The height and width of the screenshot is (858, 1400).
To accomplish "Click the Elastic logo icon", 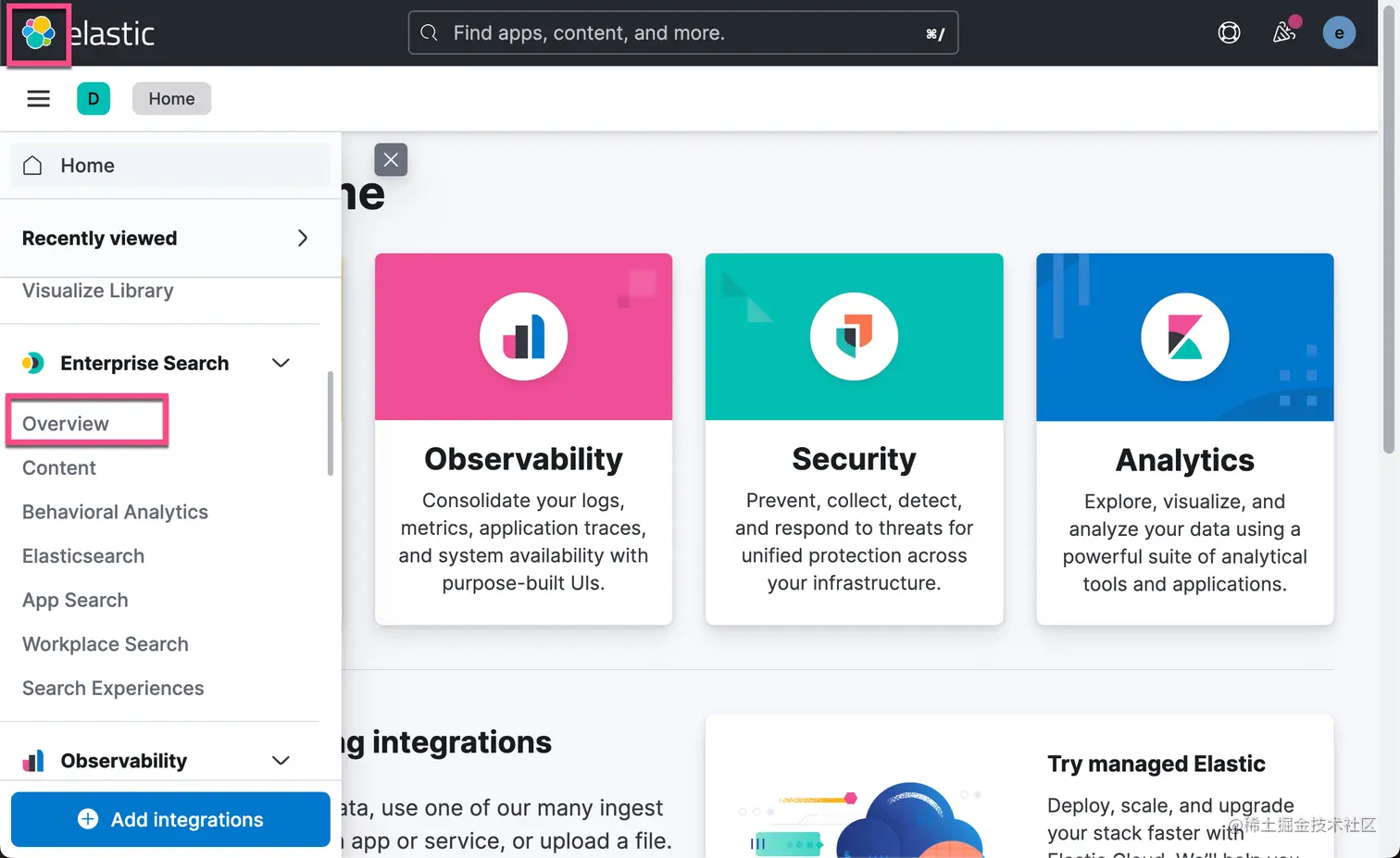I will point(38,33).
